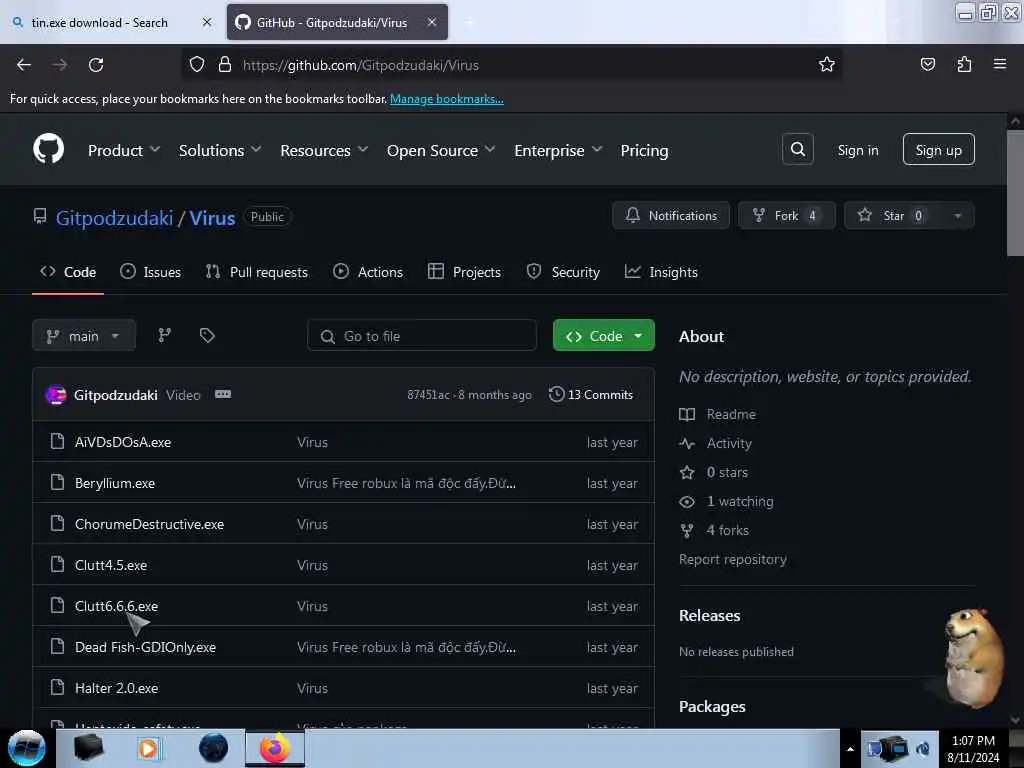The height and width of the screenshot is (768, 1024).
Task: Expand the Open Source menu
Action: [441, 150]
